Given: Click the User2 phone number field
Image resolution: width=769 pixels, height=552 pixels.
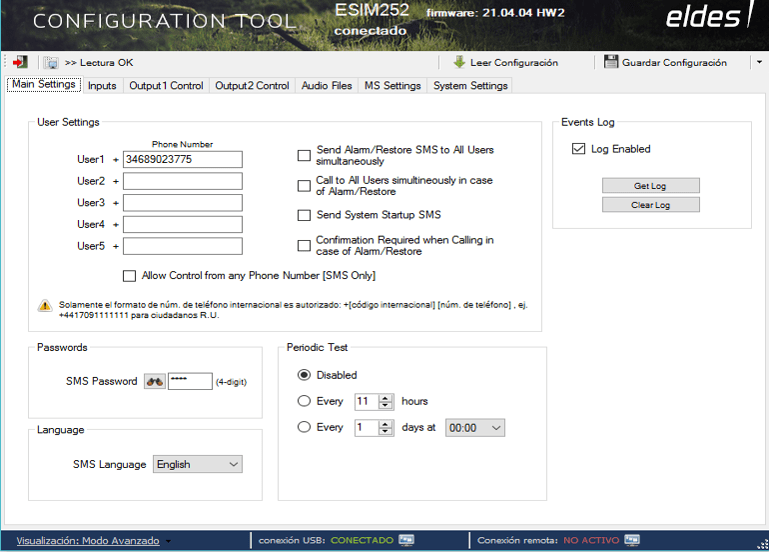Looking at the screenshot, I should [182, 181].
